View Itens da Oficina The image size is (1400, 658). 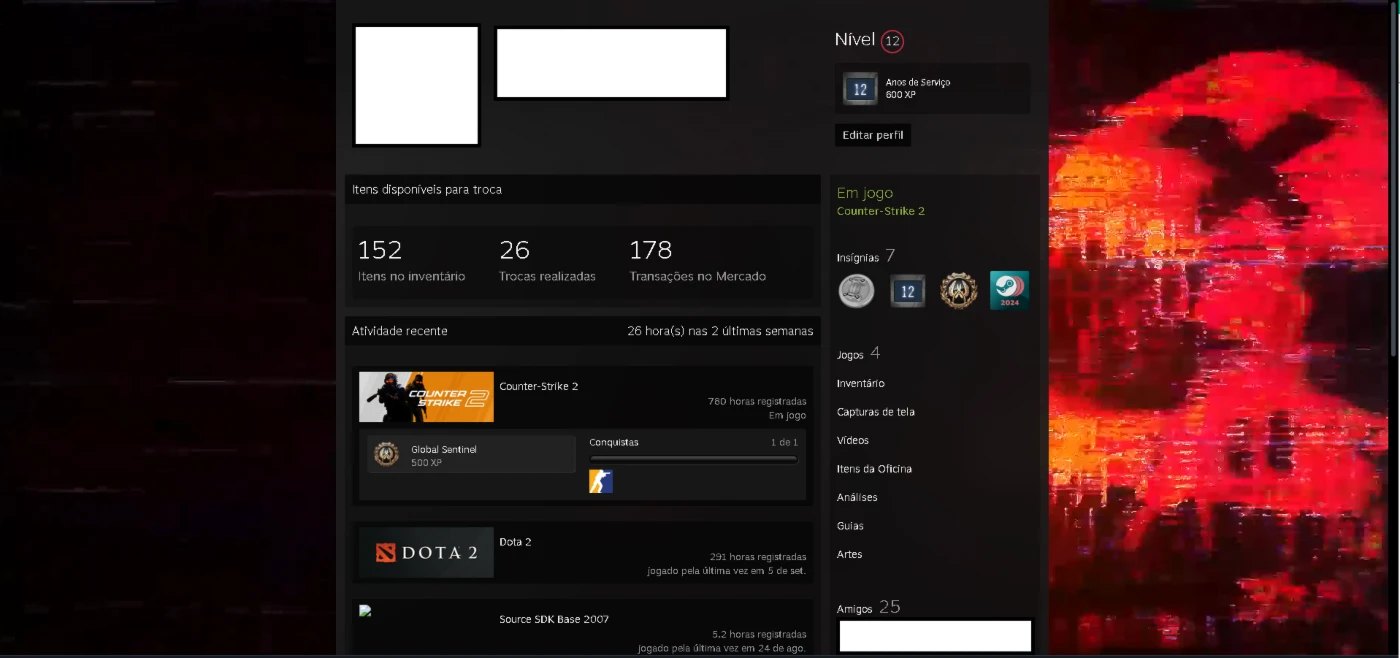point(874,469)
